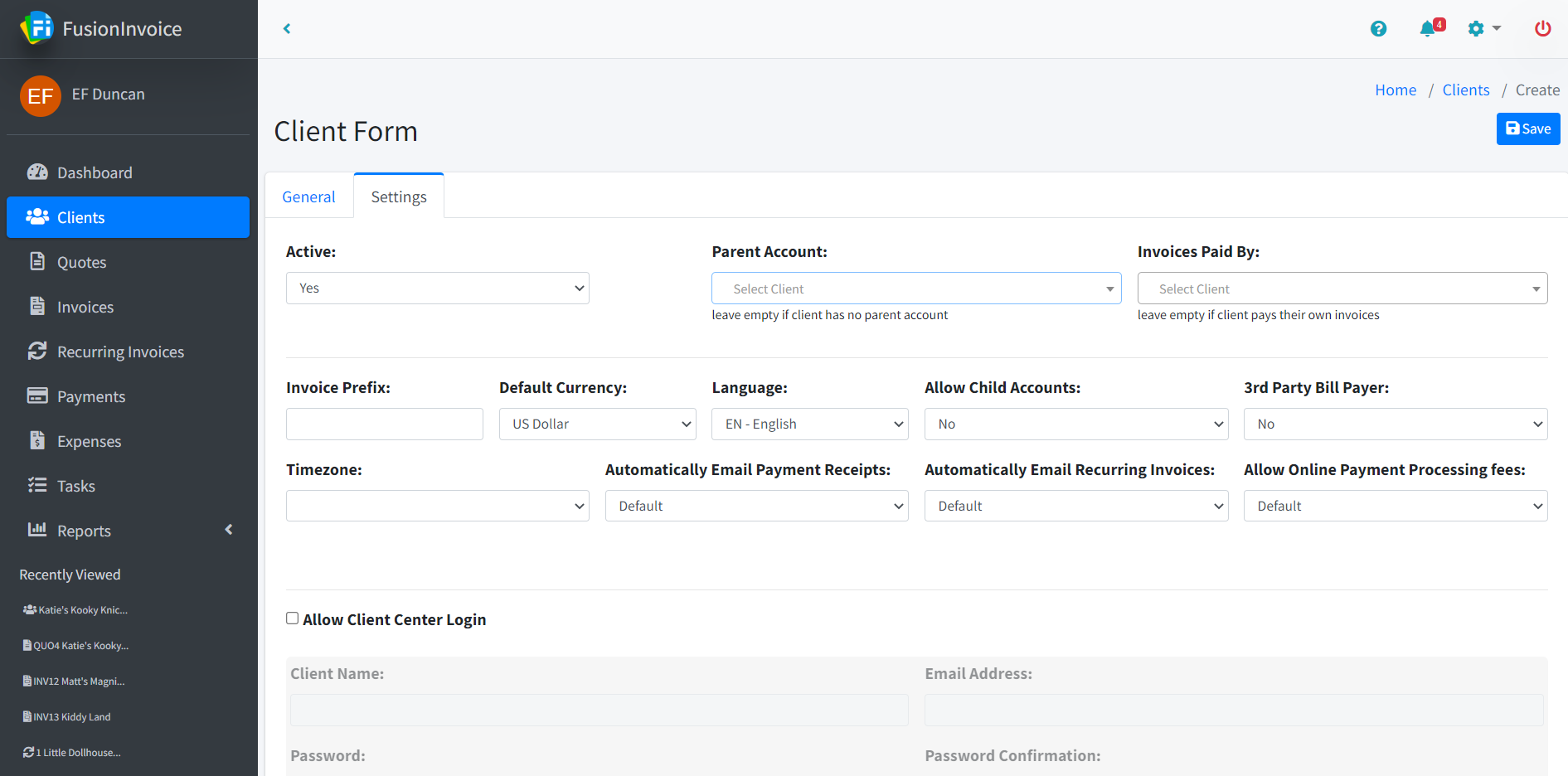Open the settings gear menu
The height and width of the screenshot is (776, 1568).
(1483, 29)
